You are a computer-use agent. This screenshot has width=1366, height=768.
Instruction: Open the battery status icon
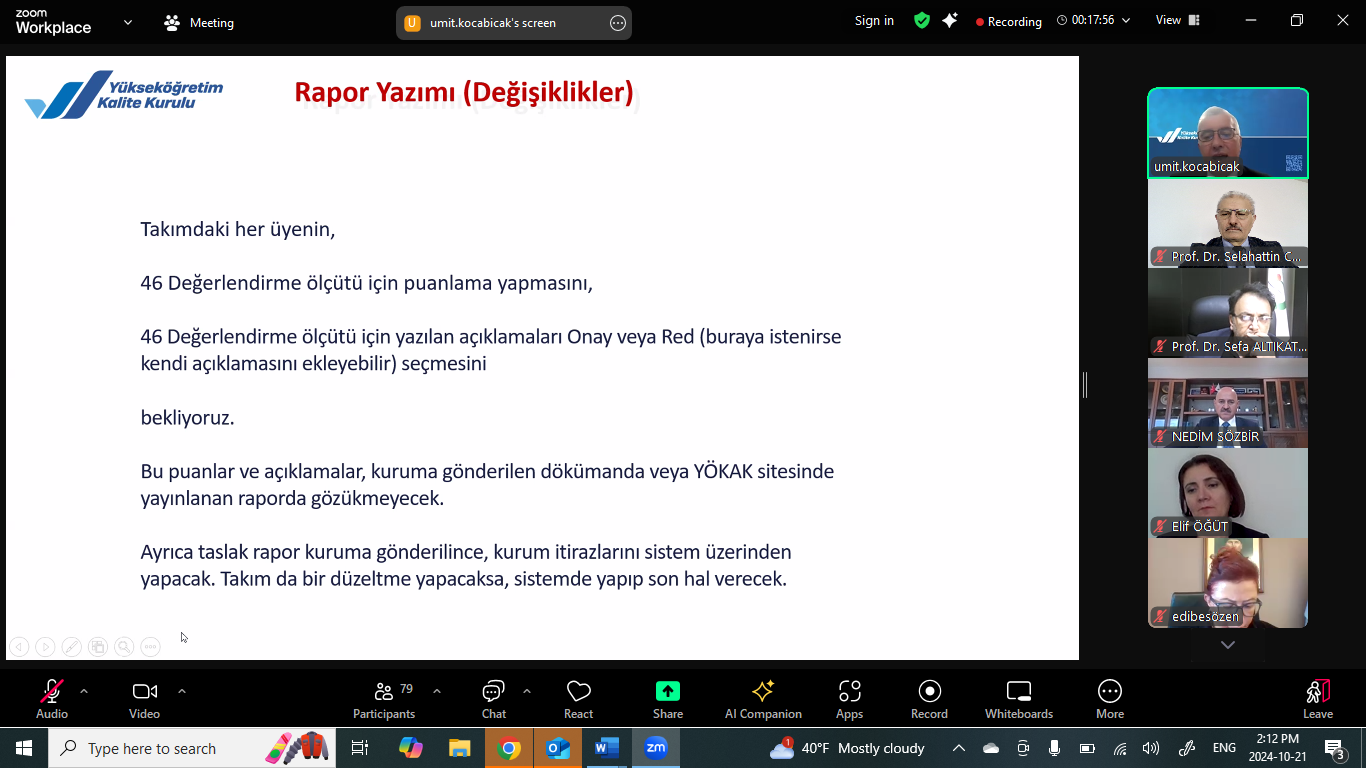click(x=1087, y=748)
